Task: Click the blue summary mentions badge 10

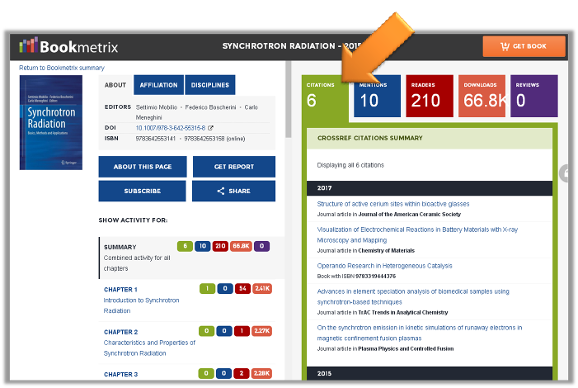Action: tap(202, 246)
